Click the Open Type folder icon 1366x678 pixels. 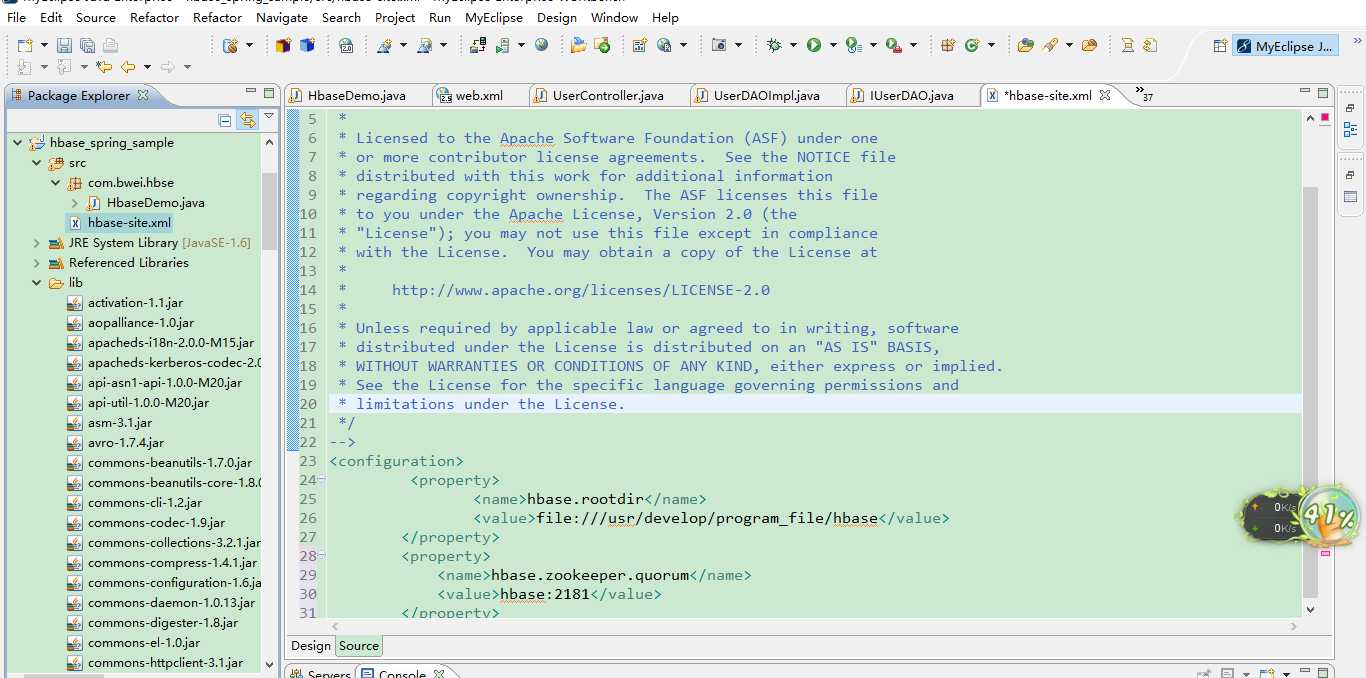pyautogui.click(x=1025, y=45)
